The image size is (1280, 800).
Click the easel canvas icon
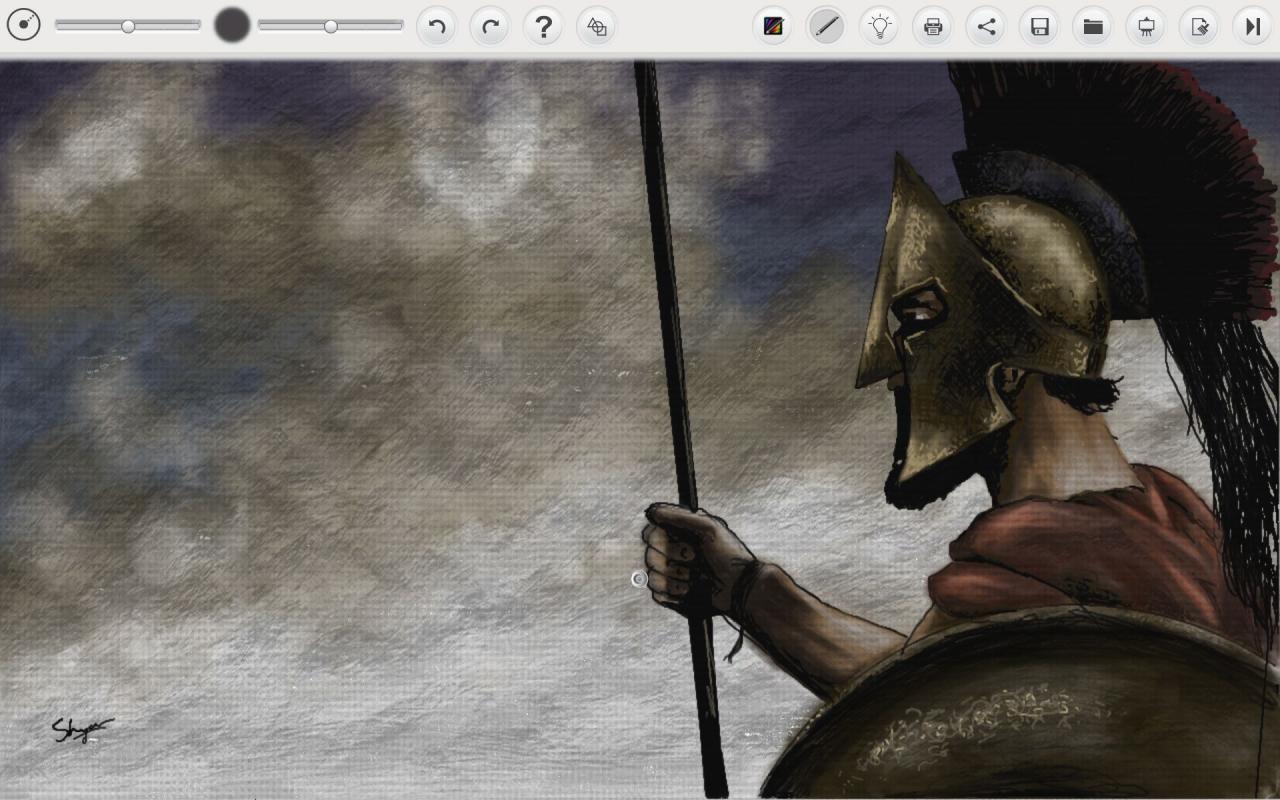[x=1146, y=27]
